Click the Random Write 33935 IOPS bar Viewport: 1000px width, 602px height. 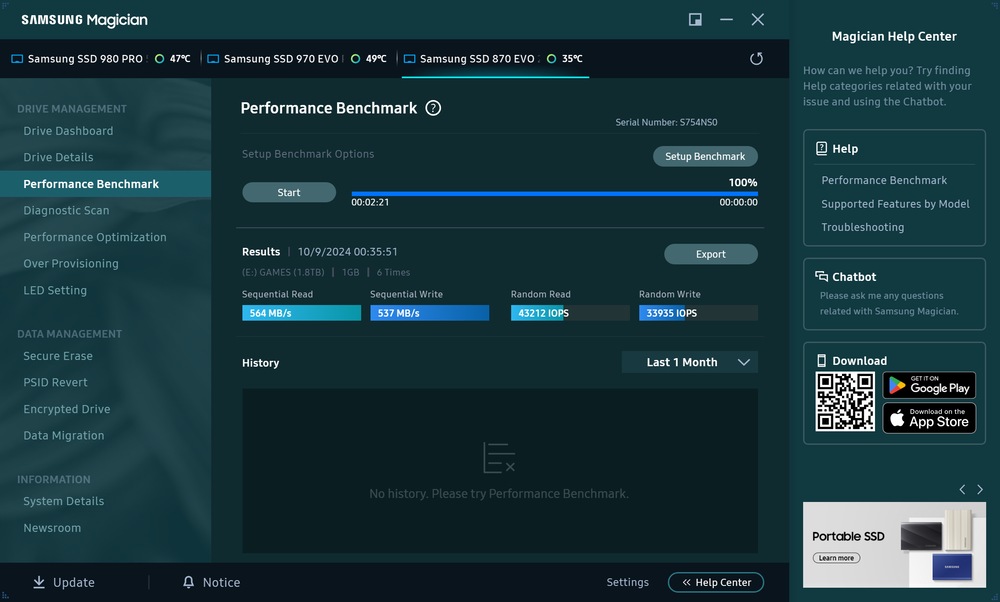pyautogui.click(x=698, y=312)
